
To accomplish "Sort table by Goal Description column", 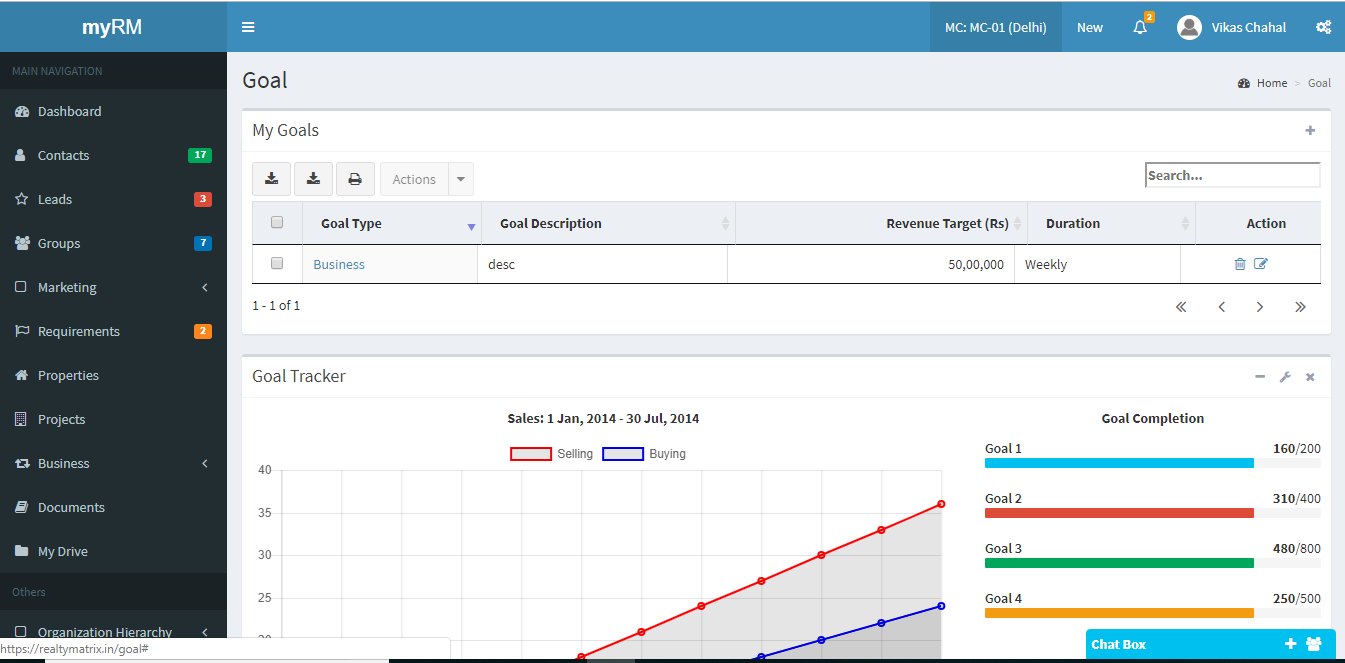I will [608, 223].
